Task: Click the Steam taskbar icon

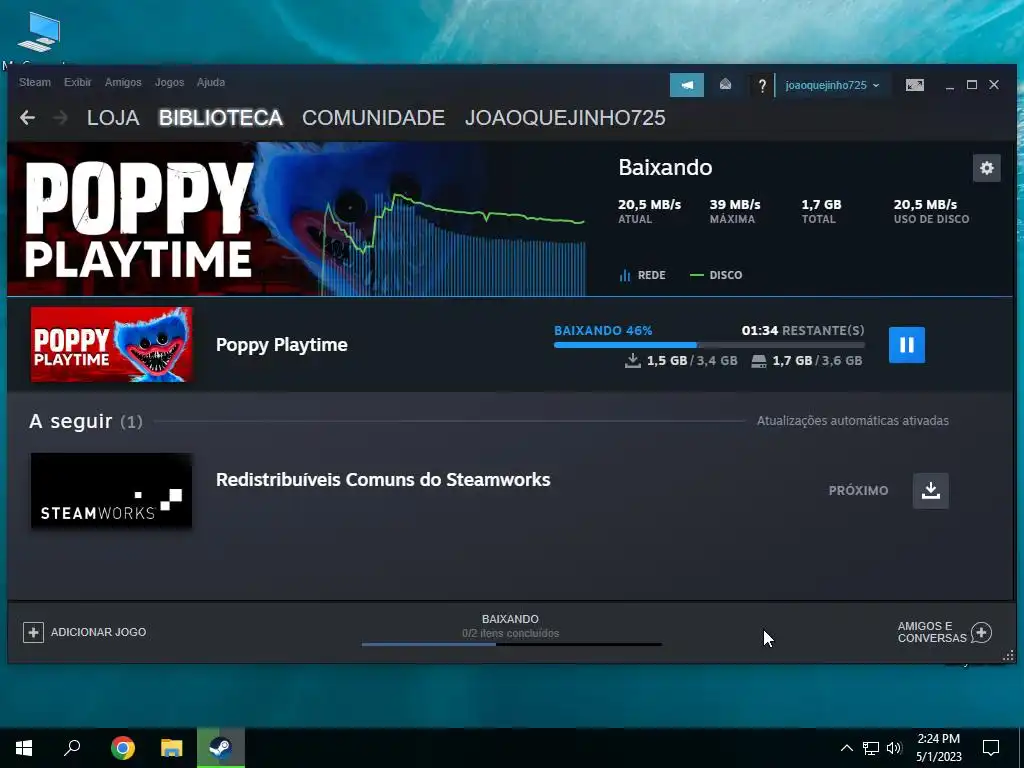Action: (x=221, y=748)
